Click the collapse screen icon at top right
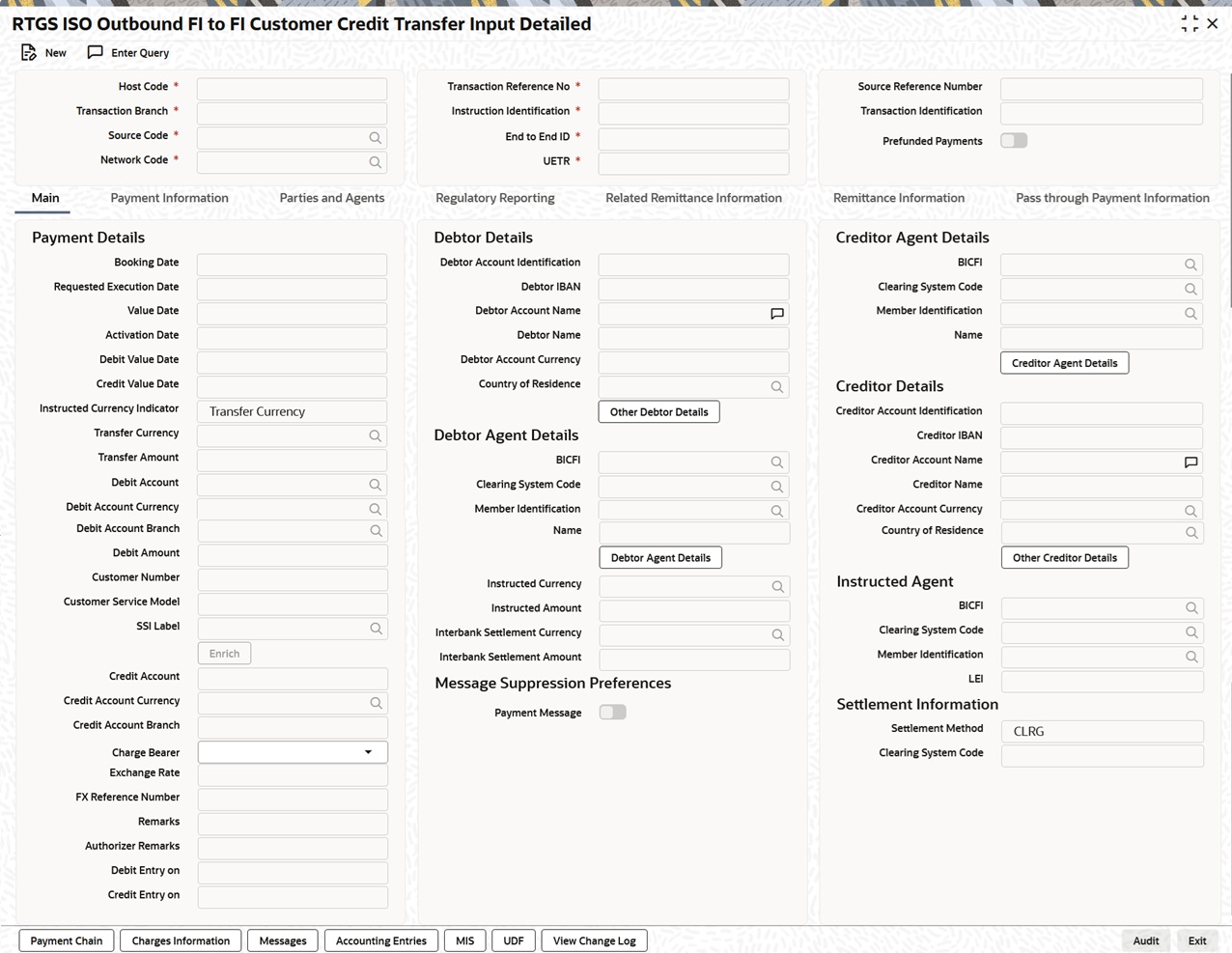Viewport: 1232px width, 953px height. 1190,24
